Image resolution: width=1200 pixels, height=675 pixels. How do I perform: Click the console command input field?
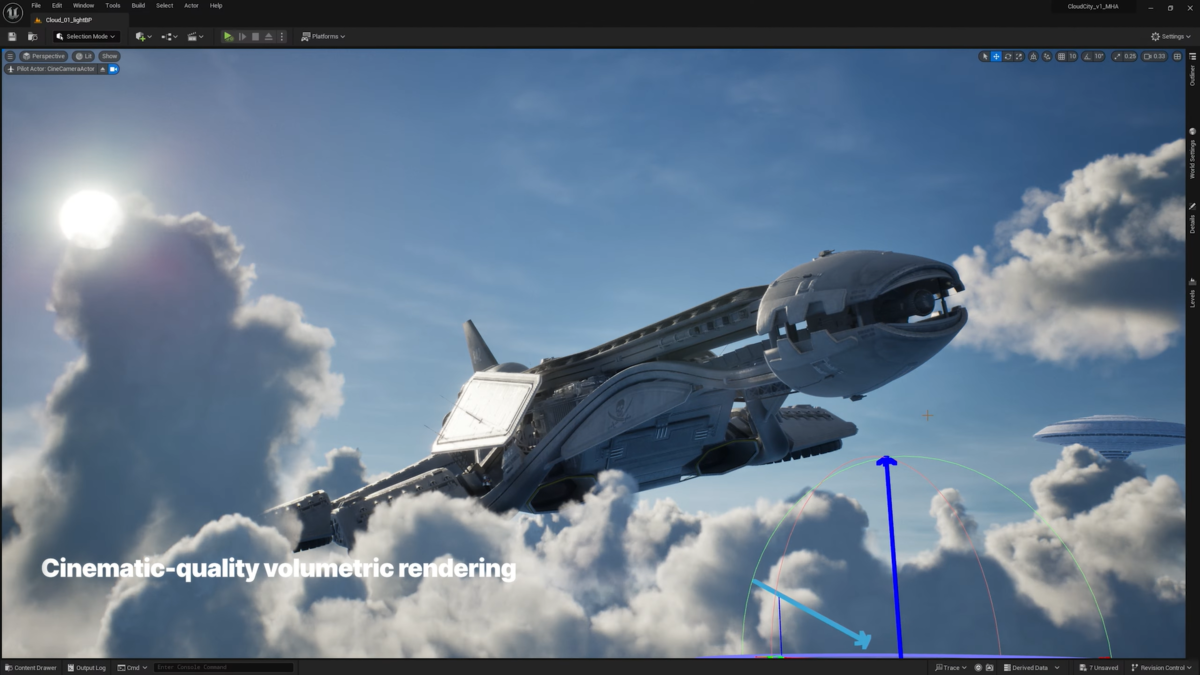(223, 667)
